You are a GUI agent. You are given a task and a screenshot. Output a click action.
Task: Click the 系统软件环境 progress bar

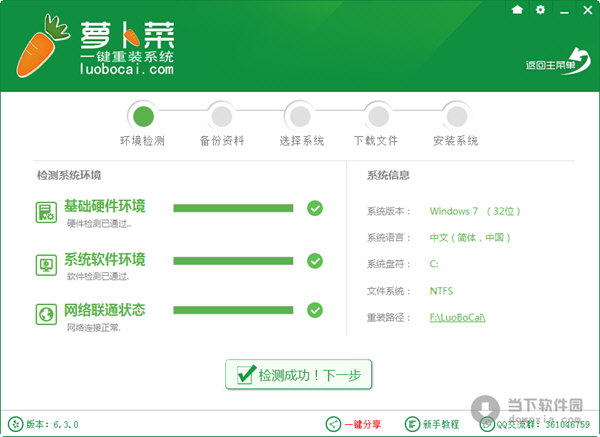[x=233, y=261]
